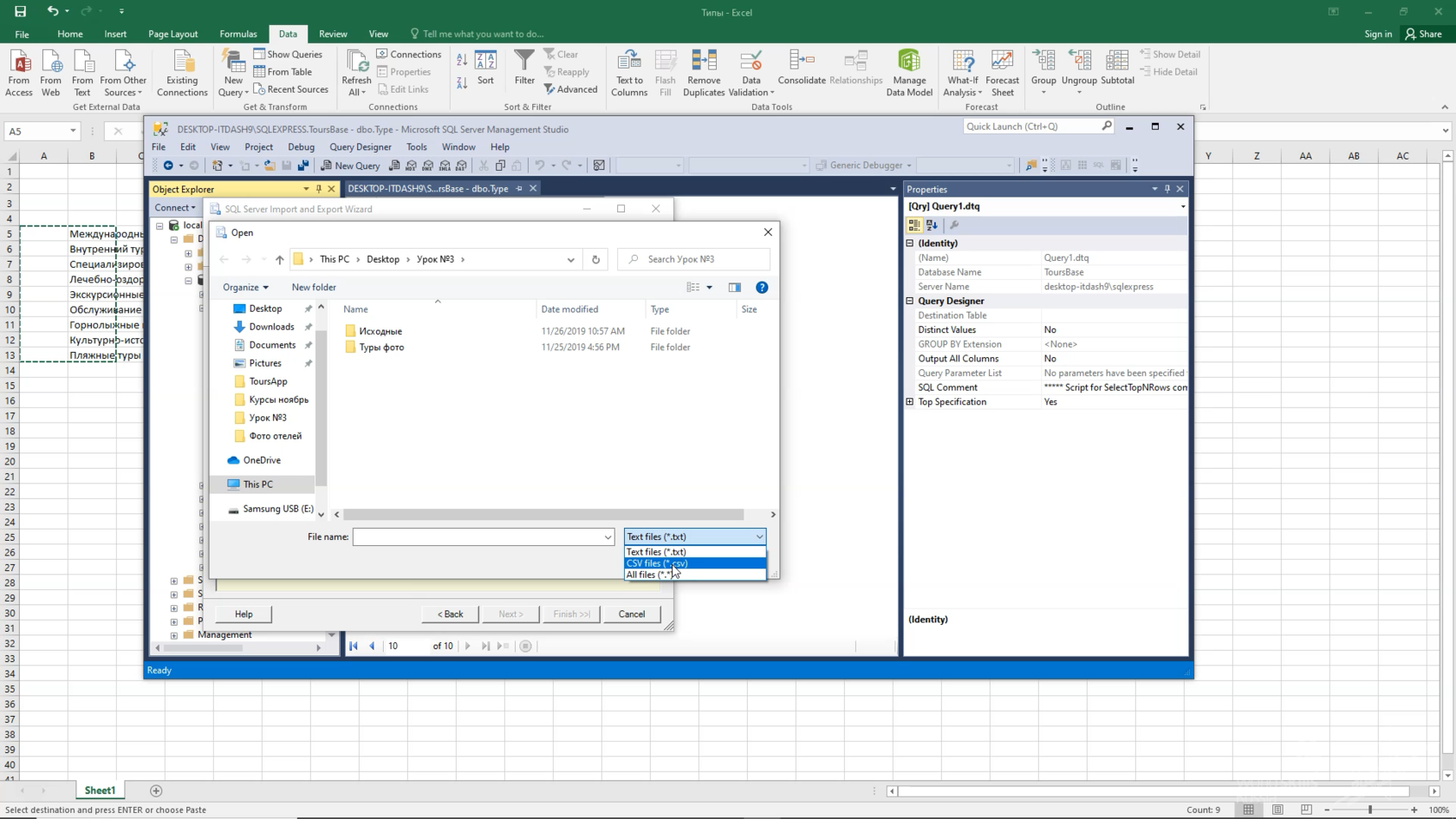
Task: Click From Access in Excel ribbon
Action: pyautogui.click(x=19, y=73)
